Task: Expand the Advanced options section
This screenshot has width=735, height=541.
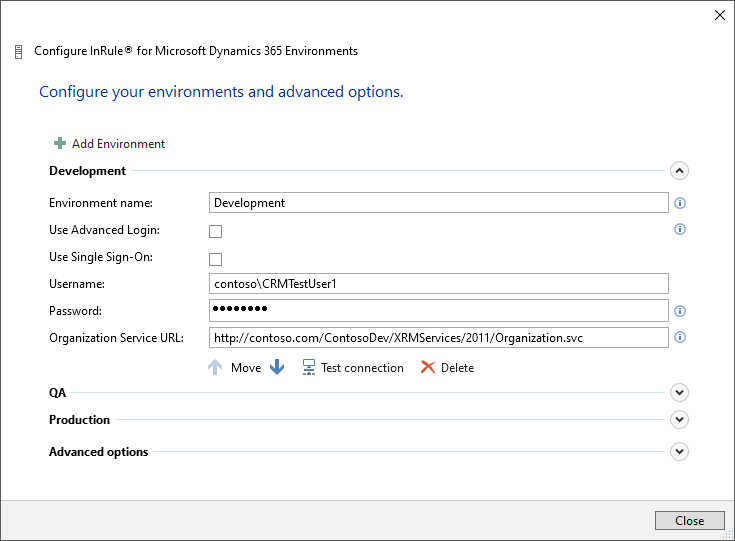Action: coord(679,452)
